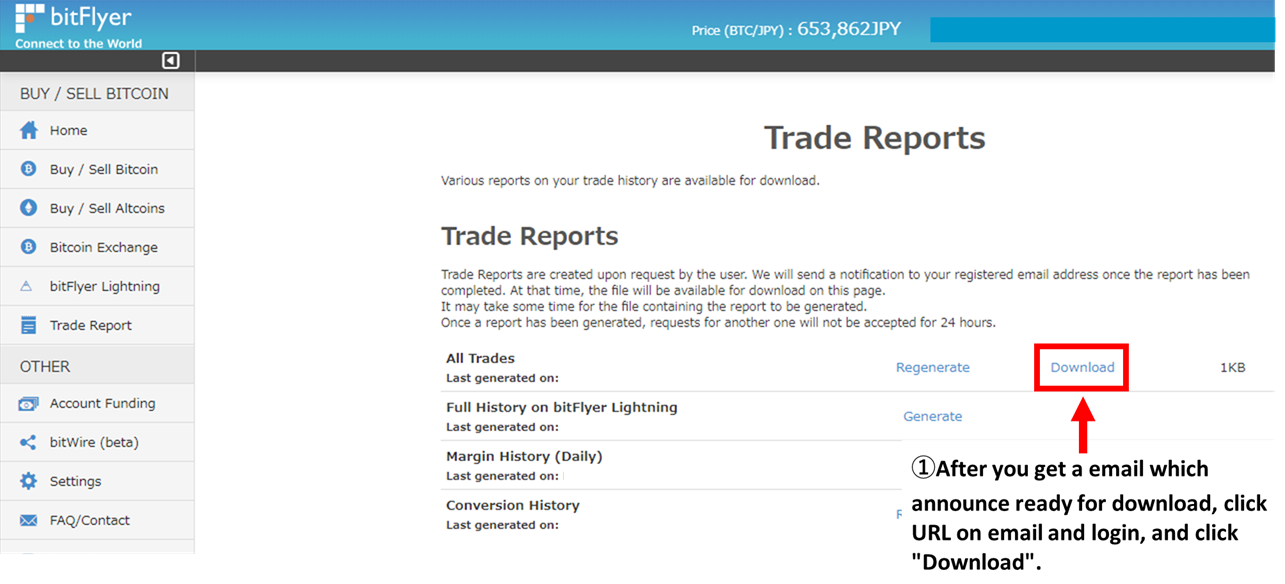Click the OTHER section header

[x=45, y=366]
